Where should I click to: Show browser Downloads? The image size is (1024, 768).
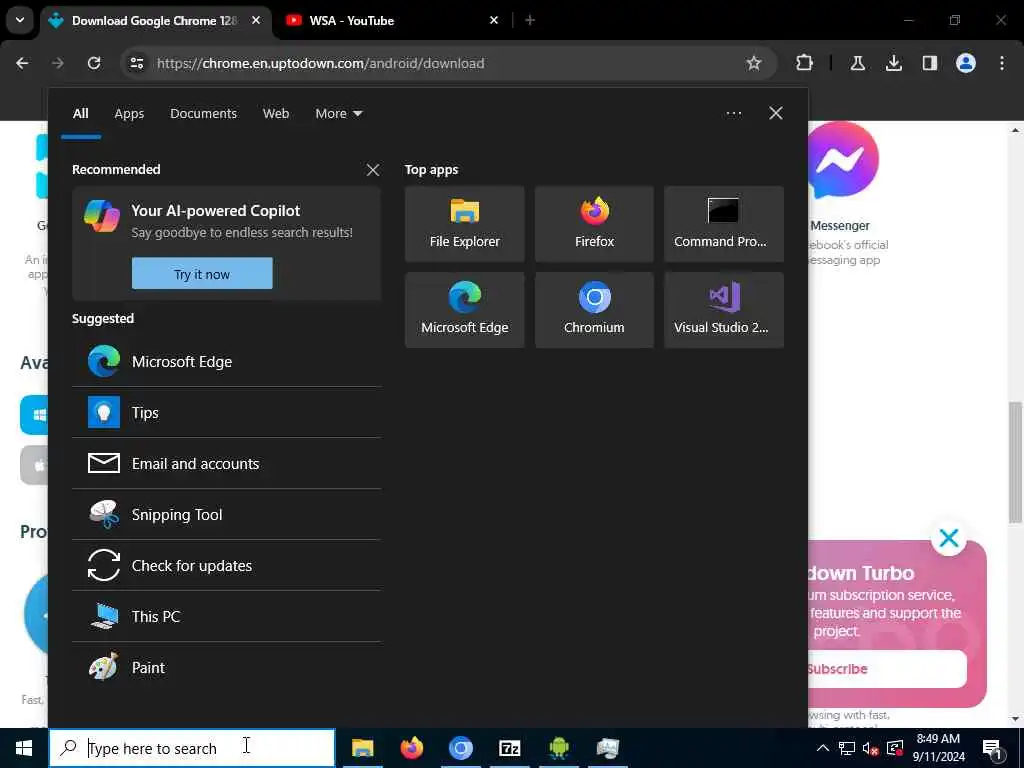(x=893, y=63)
